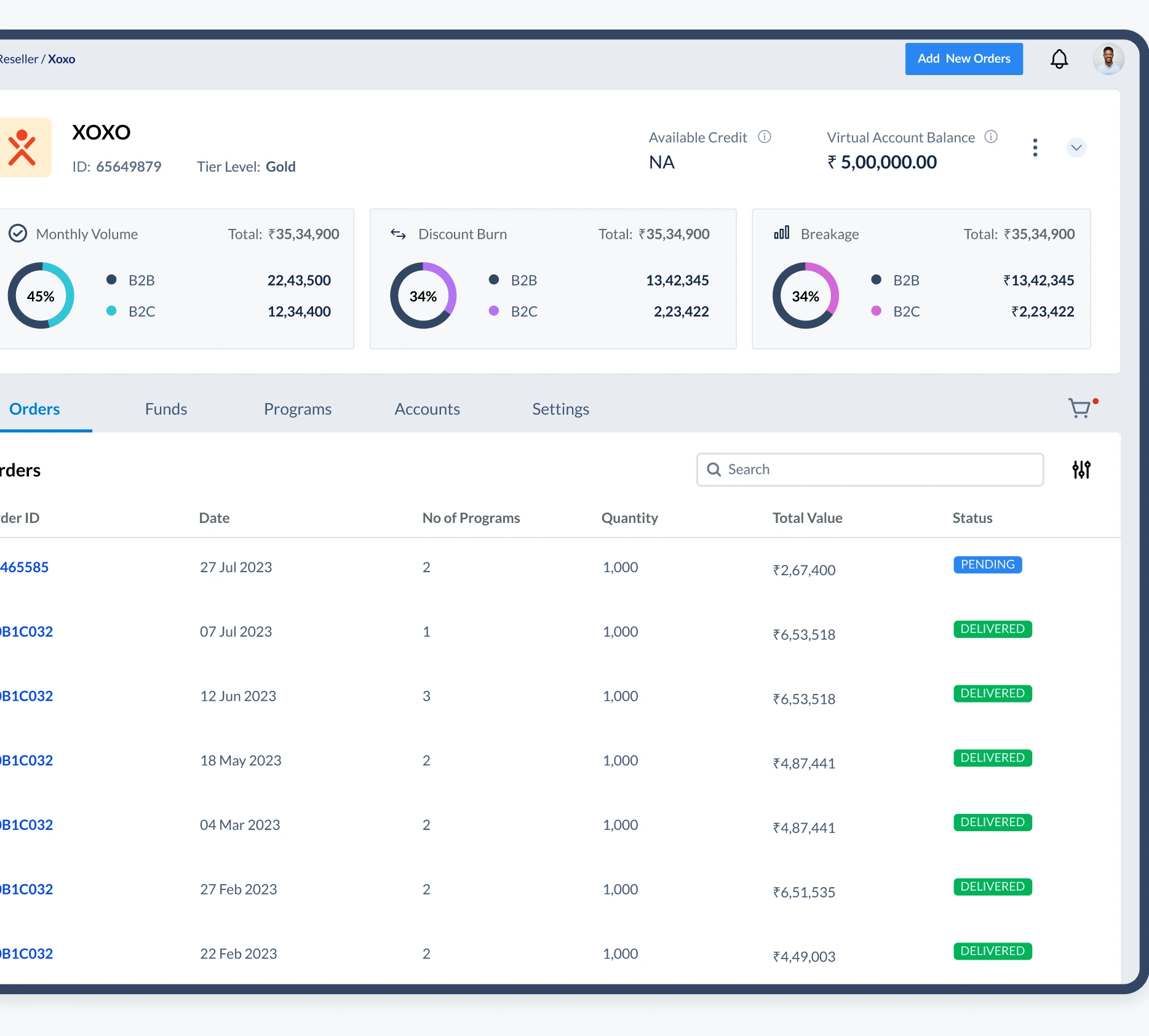
Task: Click the Discount Burn 34% donut chart
Action: tap(423, 296)
